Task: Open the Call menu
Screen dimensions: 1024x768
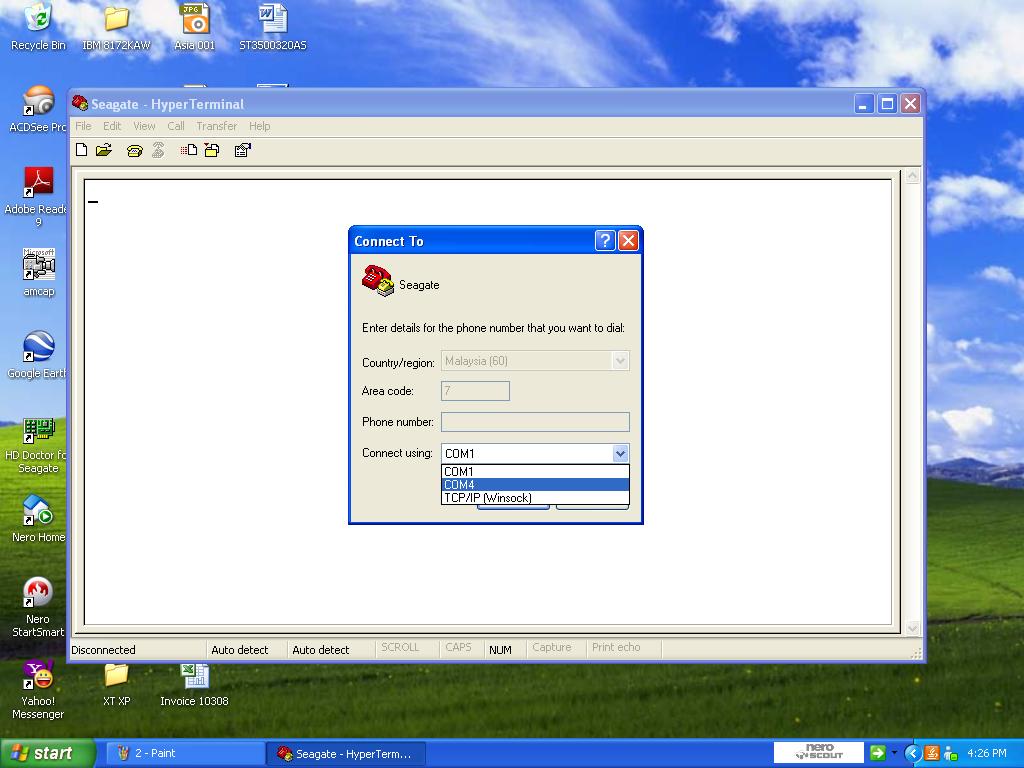Action: (176, 126)
